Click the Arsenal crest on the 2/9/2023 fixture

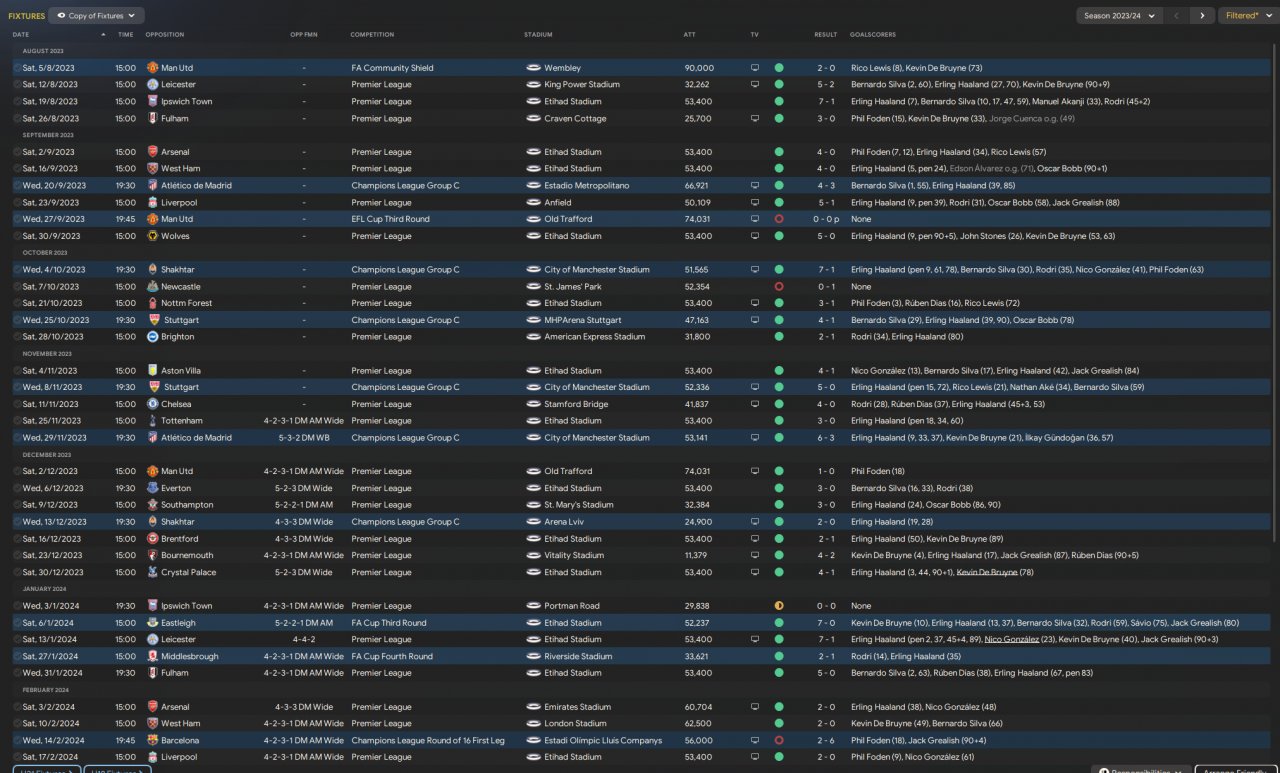point(152,152)
